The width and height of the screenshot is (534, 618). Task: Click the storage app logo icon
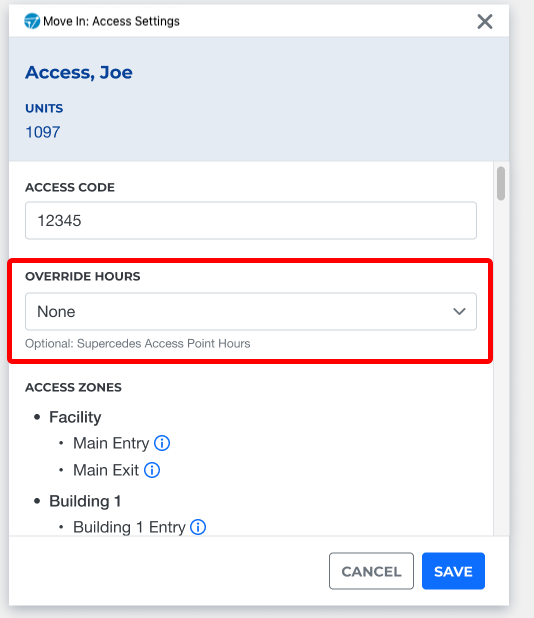coord(32,21)
